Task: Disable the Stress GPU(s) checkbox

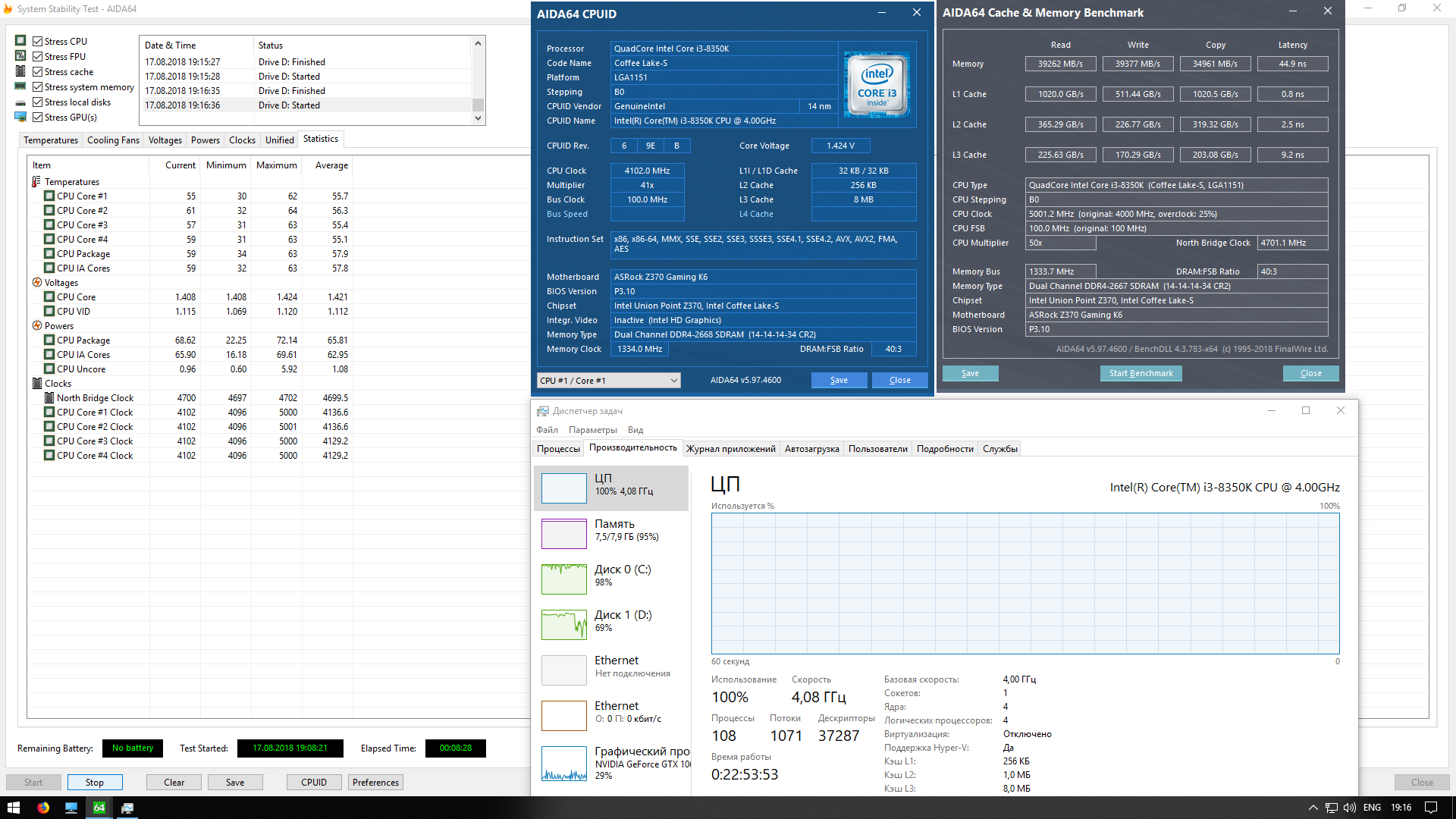Action: click(37, 118)
